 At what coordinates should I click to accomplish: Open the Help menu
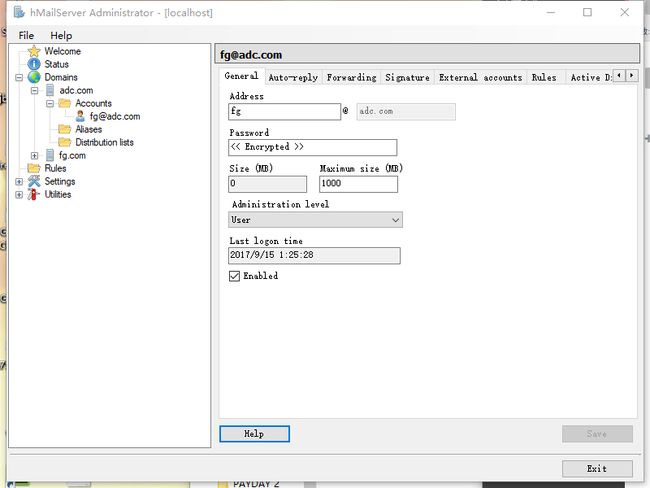[x=61, y=36]
